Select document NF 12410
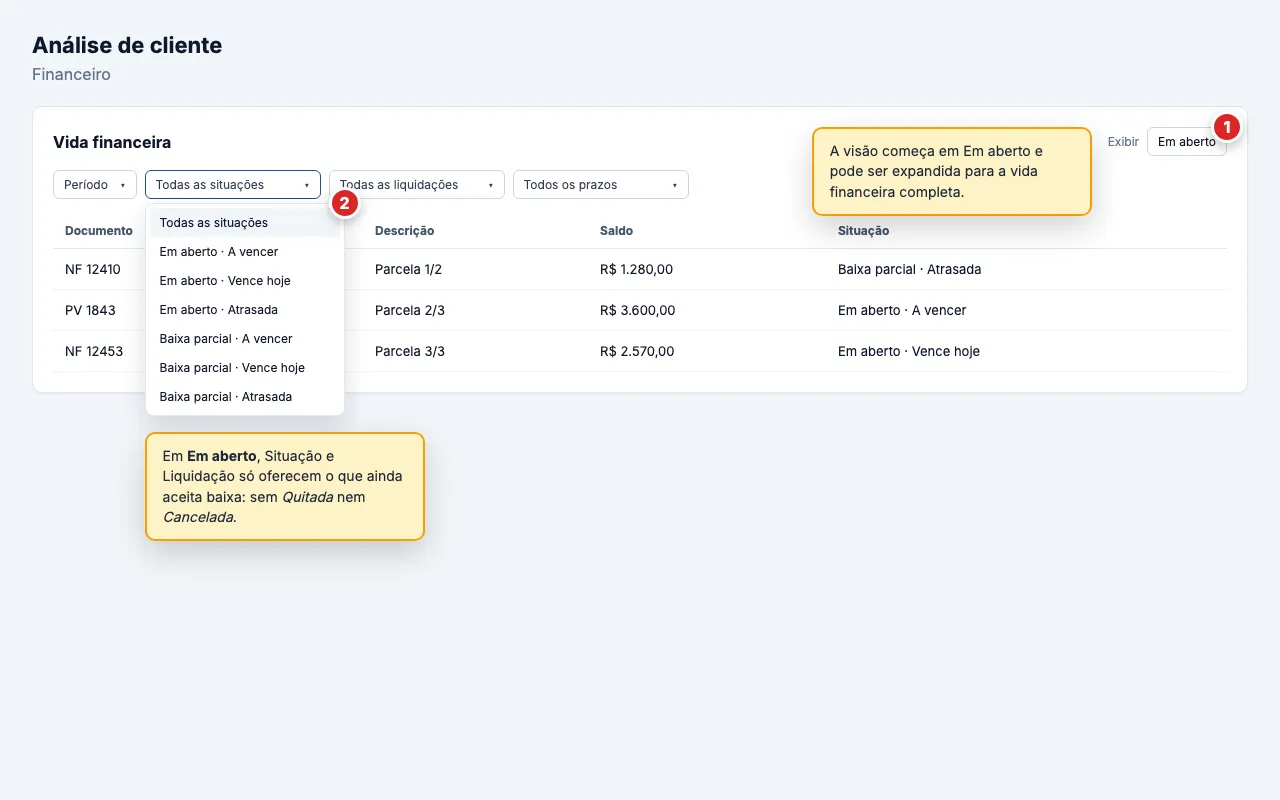1280x800 pixels. 93,270
